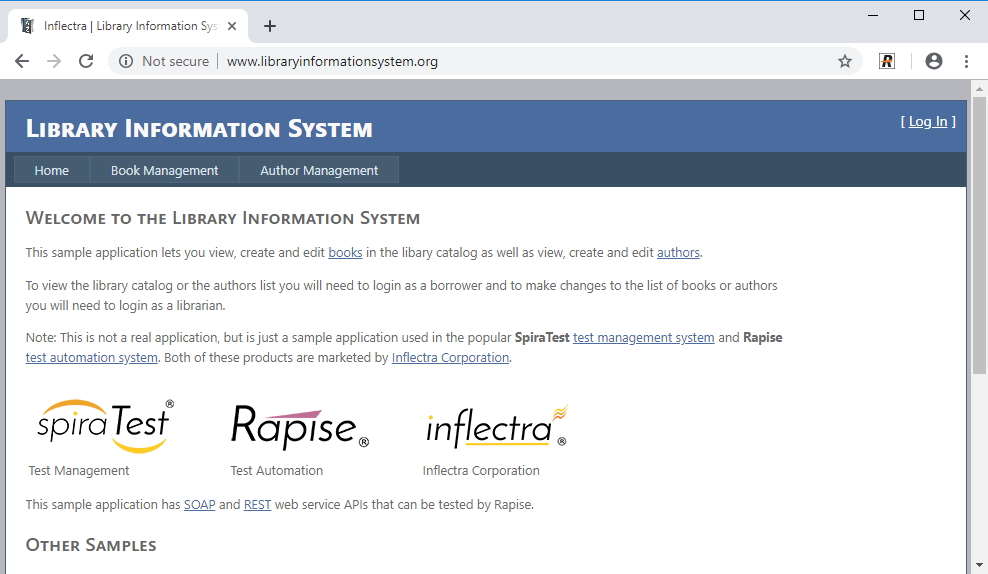Screen dimensions: 988x574
Task: Open the 'test automation system' link
Action: pos(91,358)
